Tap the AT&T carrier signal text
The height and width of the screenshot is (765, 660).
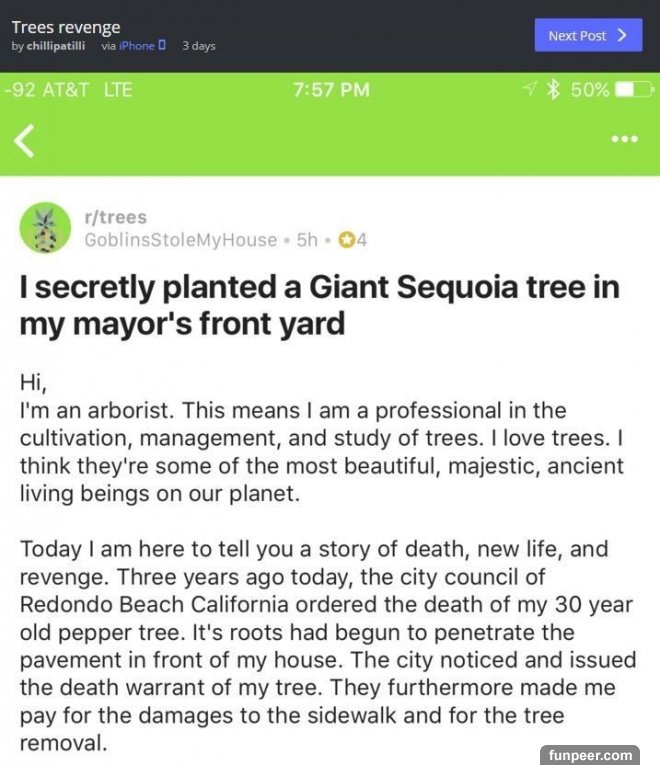pyautogui.click(x=62, y=90)
